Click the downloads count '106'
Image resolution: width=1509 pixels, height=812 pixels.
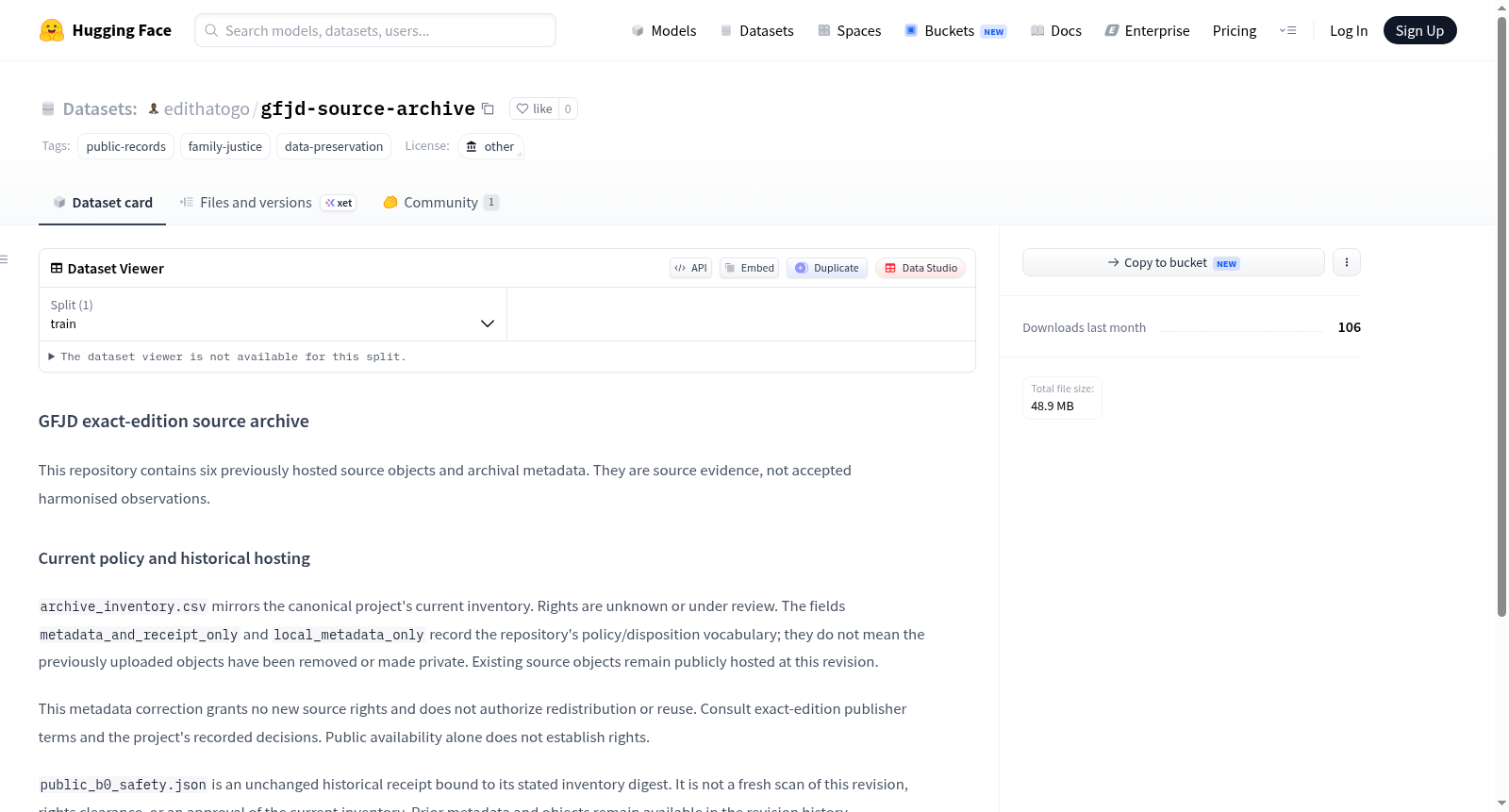pyautogui.click(x=1350, y=327)
